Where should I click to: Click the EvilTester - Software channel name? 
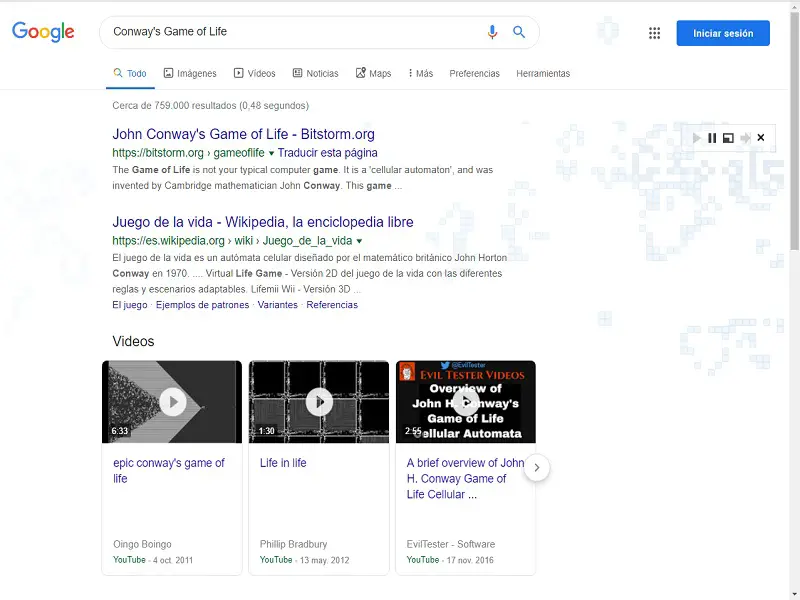(451, 544)
